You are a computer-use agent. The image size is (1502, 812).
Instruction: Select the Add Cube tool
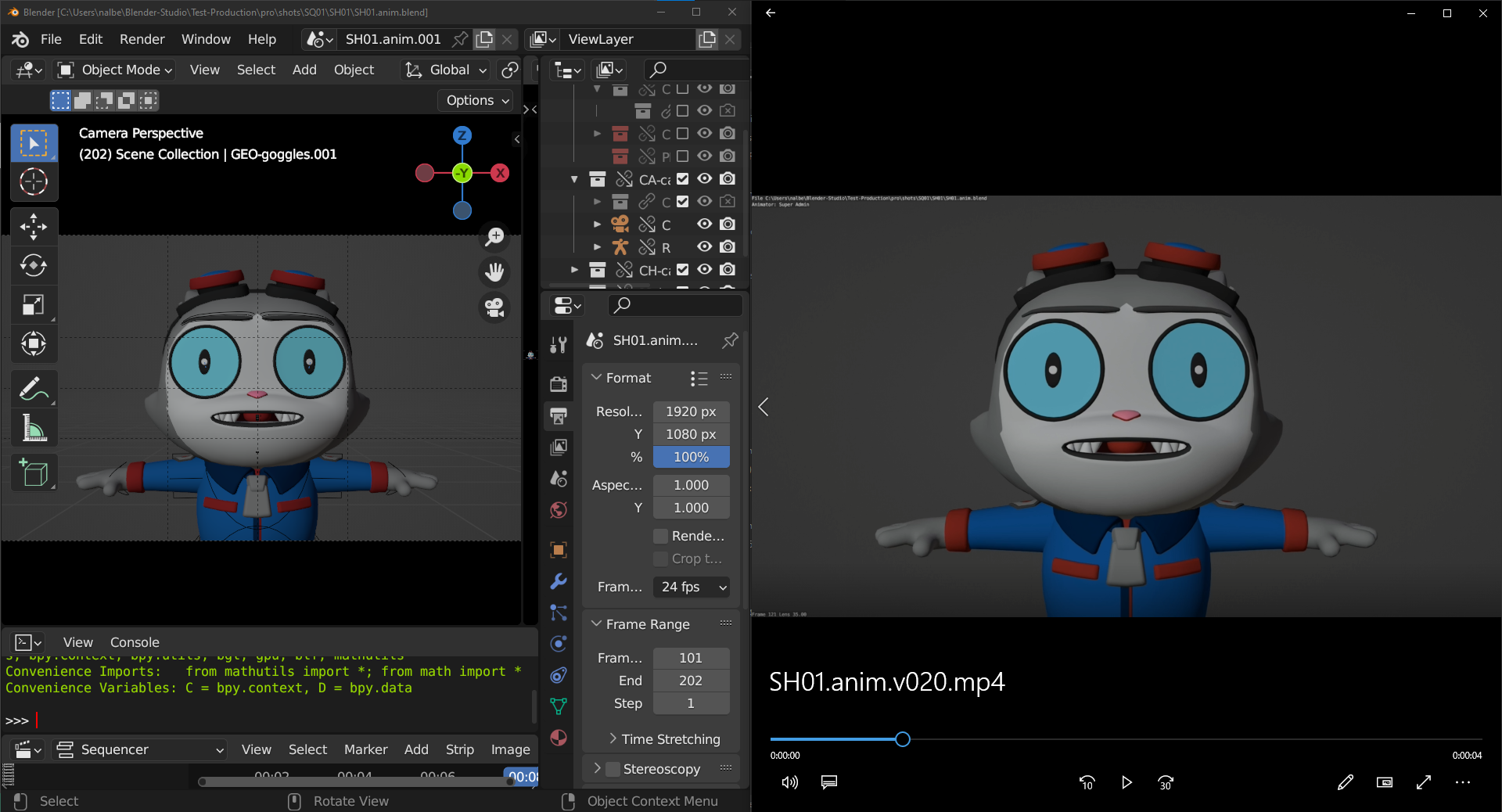(34, 472)
